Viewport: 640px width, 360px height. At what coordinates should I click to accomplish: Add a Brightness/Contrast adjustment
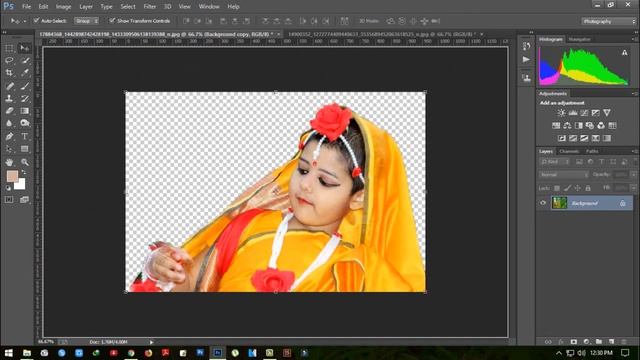point(562,113)
